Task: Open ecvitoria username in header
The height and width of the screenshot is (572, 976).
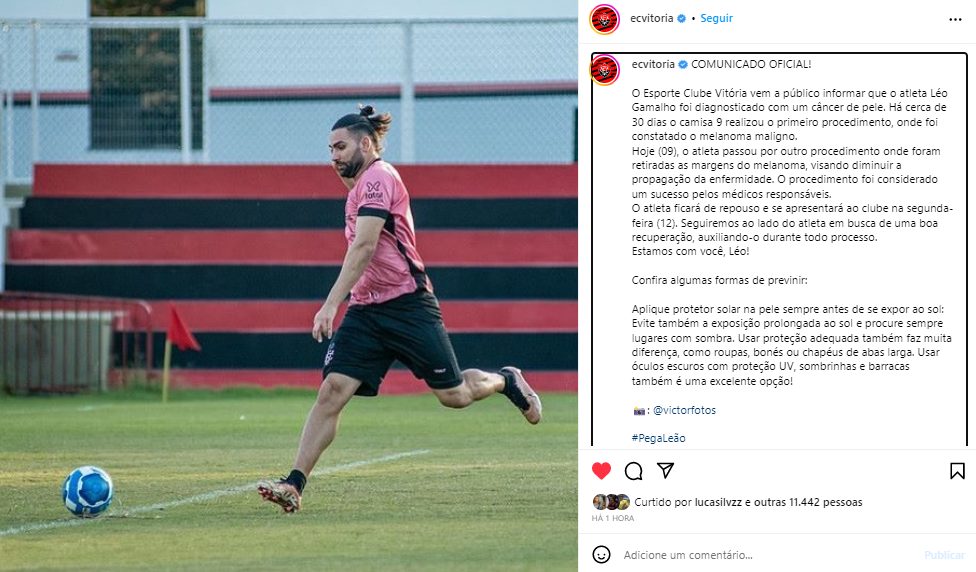Action: [x=652, y=18]
